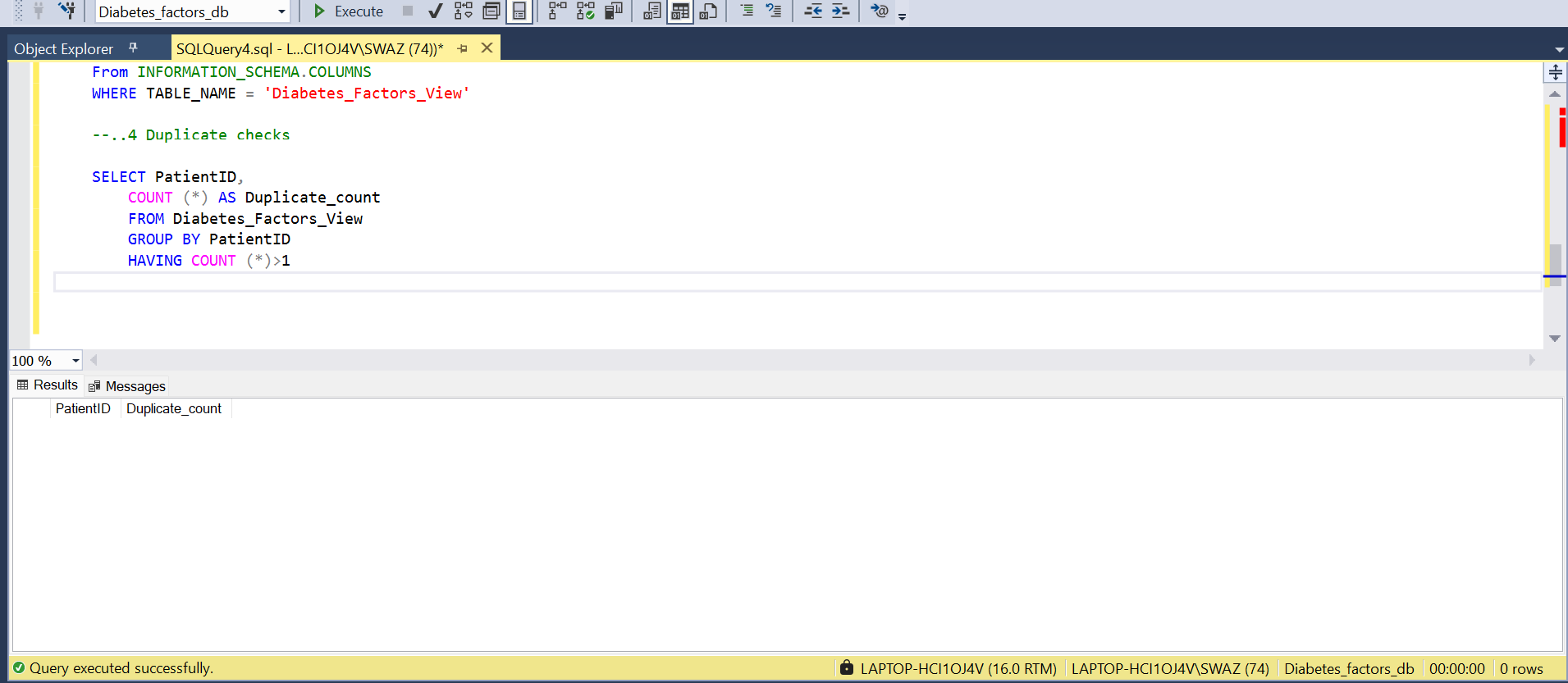This screenshot has width=1568, height=683.
Task: Click the GROUP BY keyword line
Action: (209, 239)
